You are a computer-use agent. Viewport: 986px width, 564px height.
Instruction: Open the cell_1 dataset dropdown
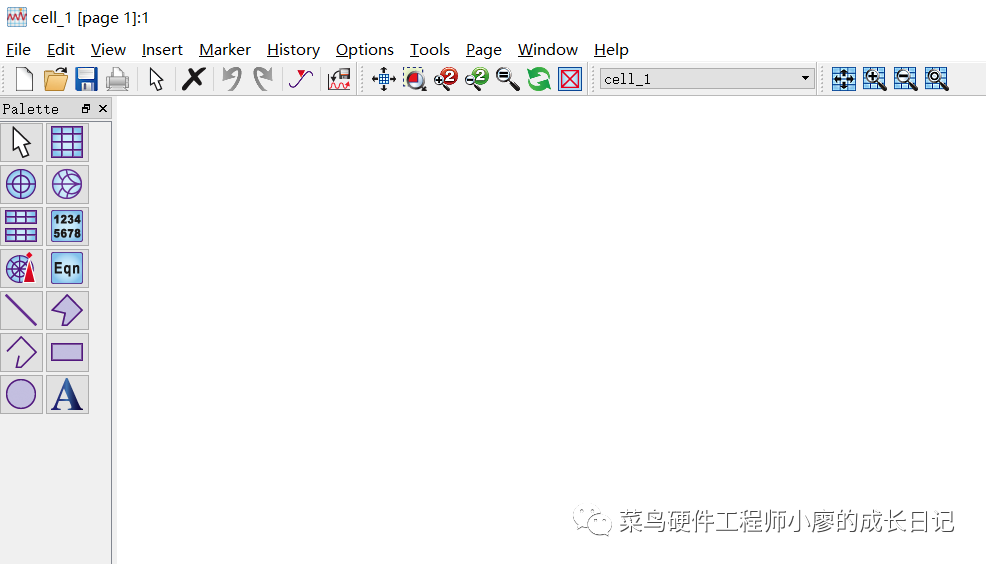pyautogui.click(x=707, y=79)
